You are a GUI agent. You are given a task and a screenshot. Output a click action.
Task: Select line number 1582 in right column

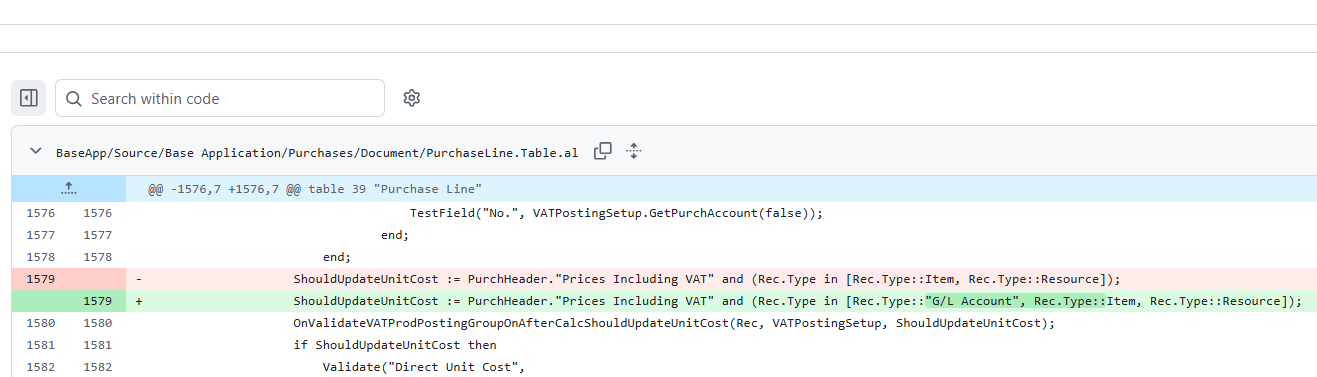click(97, 367)
